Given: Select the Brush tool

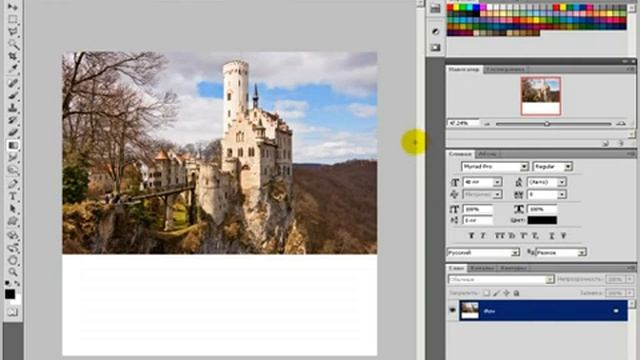Looking at the screenshot, I should (12, 95).
